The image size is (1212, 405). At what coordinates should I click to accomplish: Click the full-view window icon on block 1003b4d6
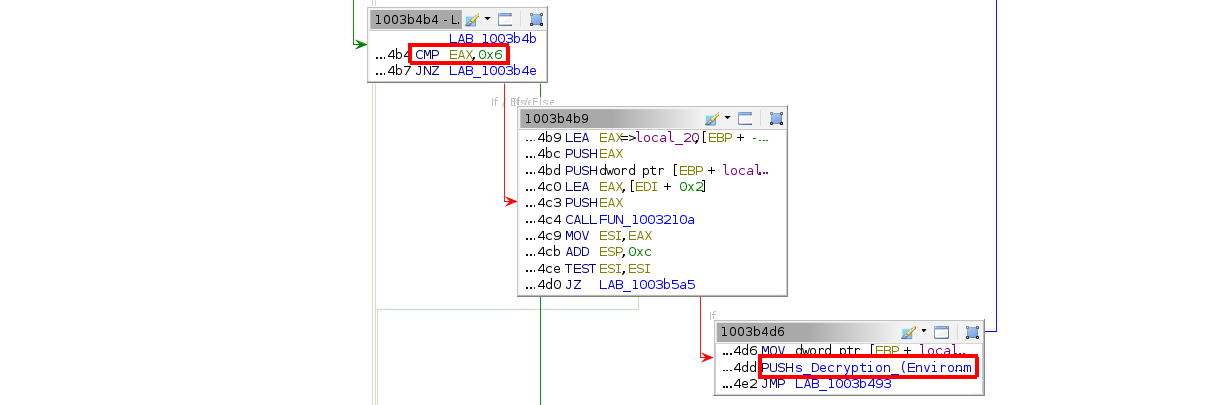pos(942,331)
